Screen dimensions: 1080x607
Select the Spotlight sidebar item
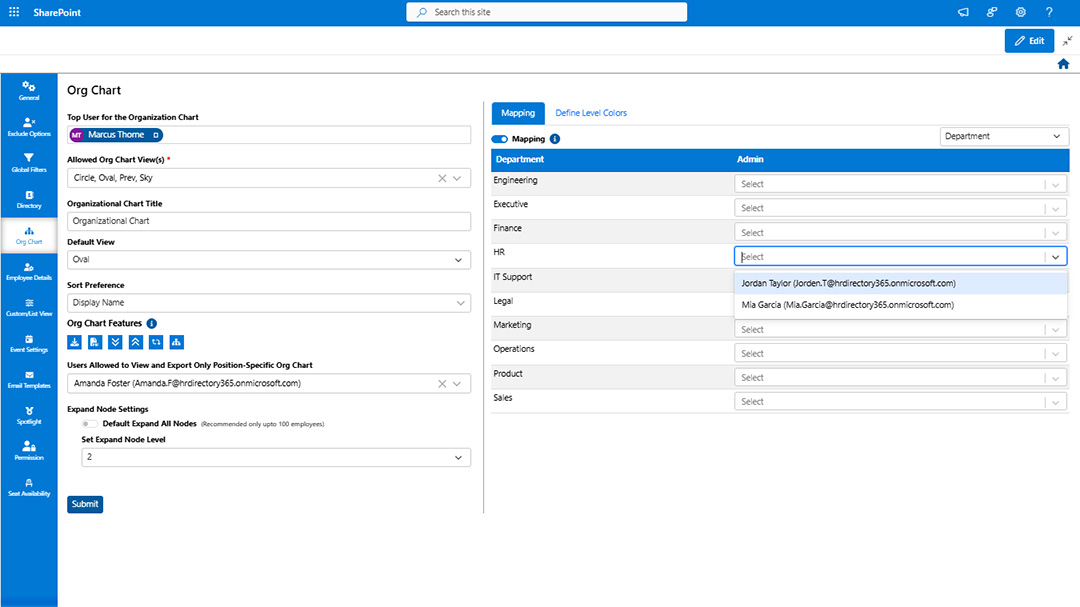pyautogui.click(x=28, y=415)
